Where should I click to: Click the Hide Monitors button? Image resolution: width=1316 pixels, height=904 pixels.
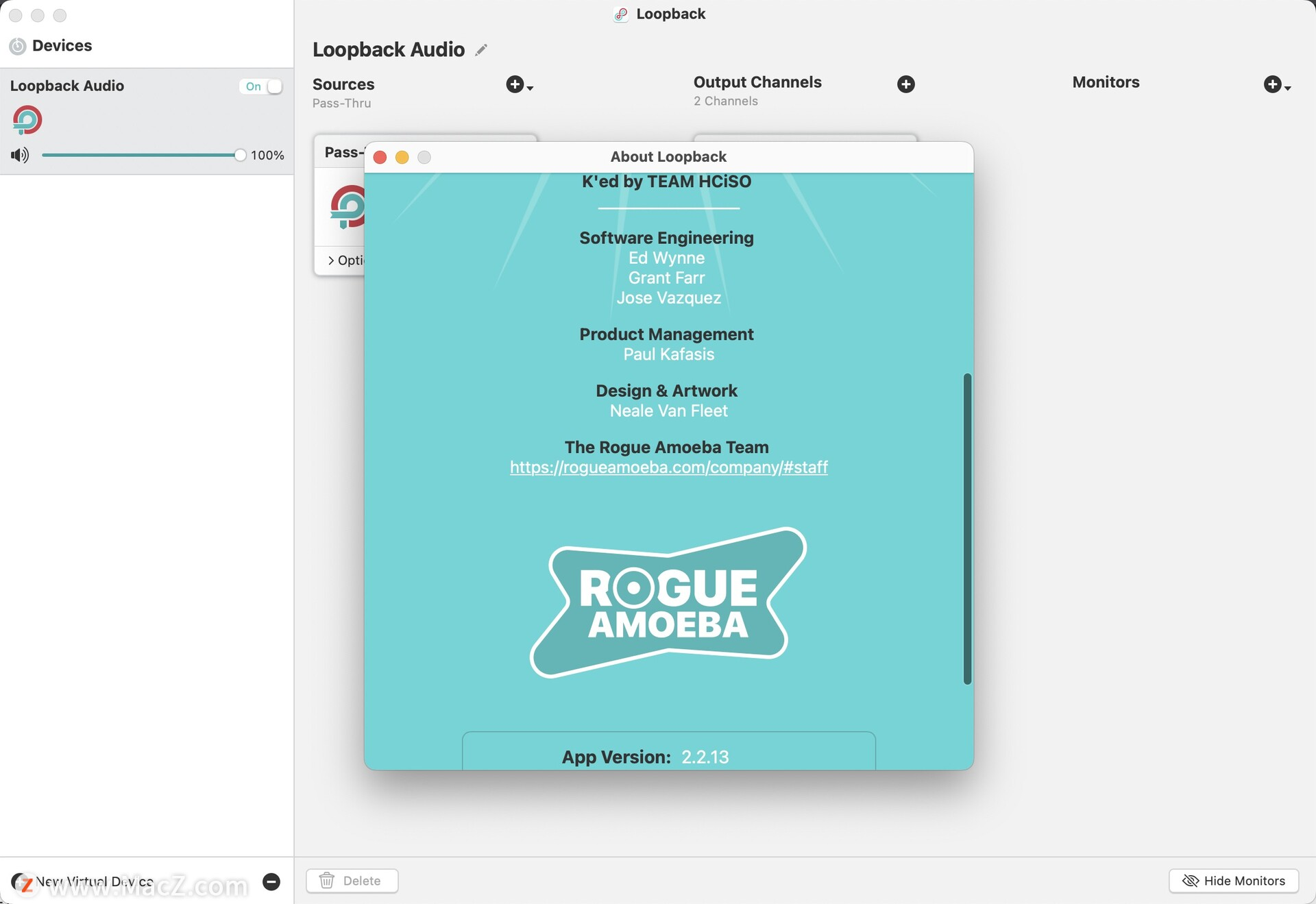tap(1234, 881)
